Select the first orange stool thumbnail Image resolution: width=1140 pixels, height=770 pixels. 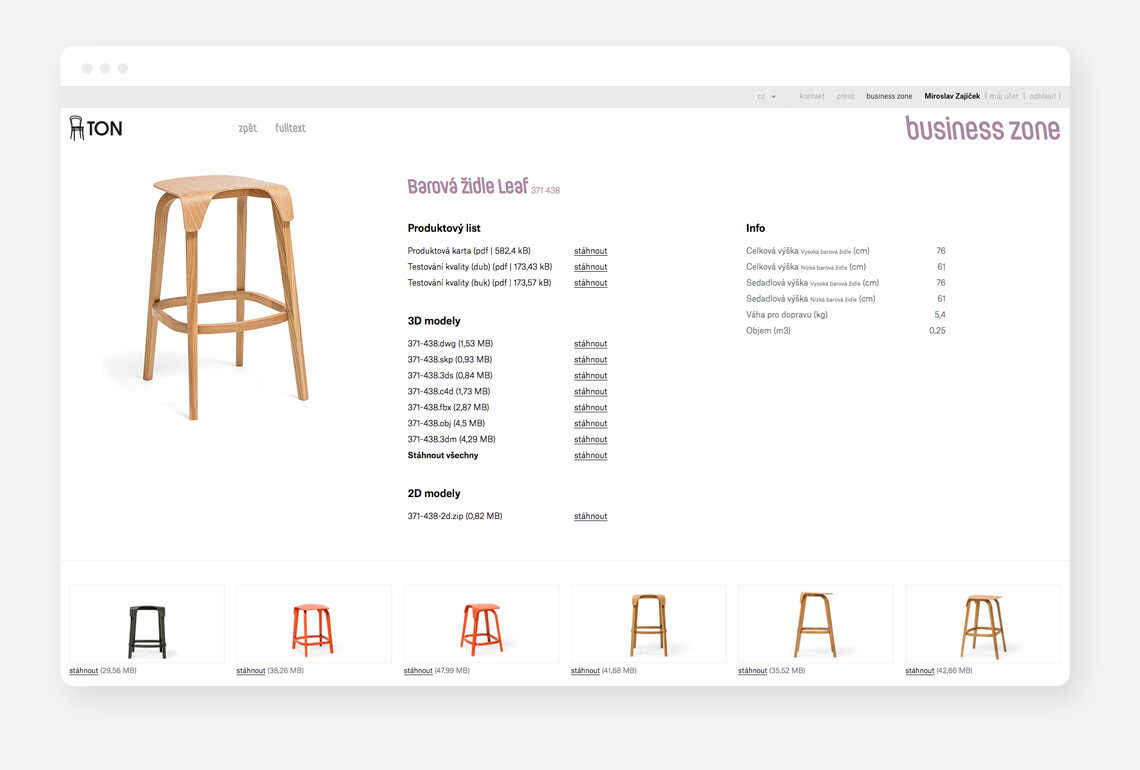pyautogui.click(x=313, y=625)
